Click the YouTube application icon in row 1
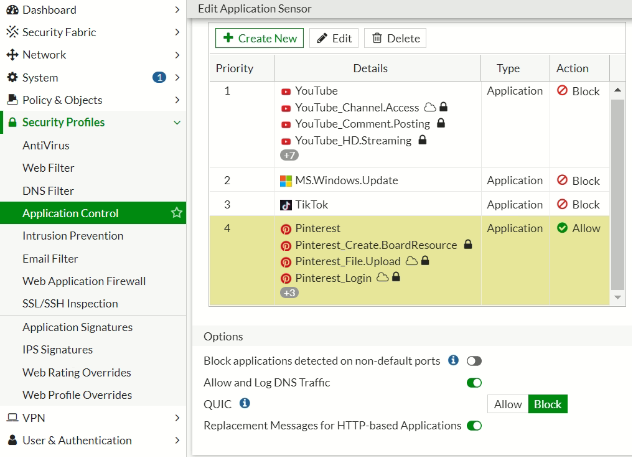This screenshot has width=632, height=457. [x=286, y=91]
